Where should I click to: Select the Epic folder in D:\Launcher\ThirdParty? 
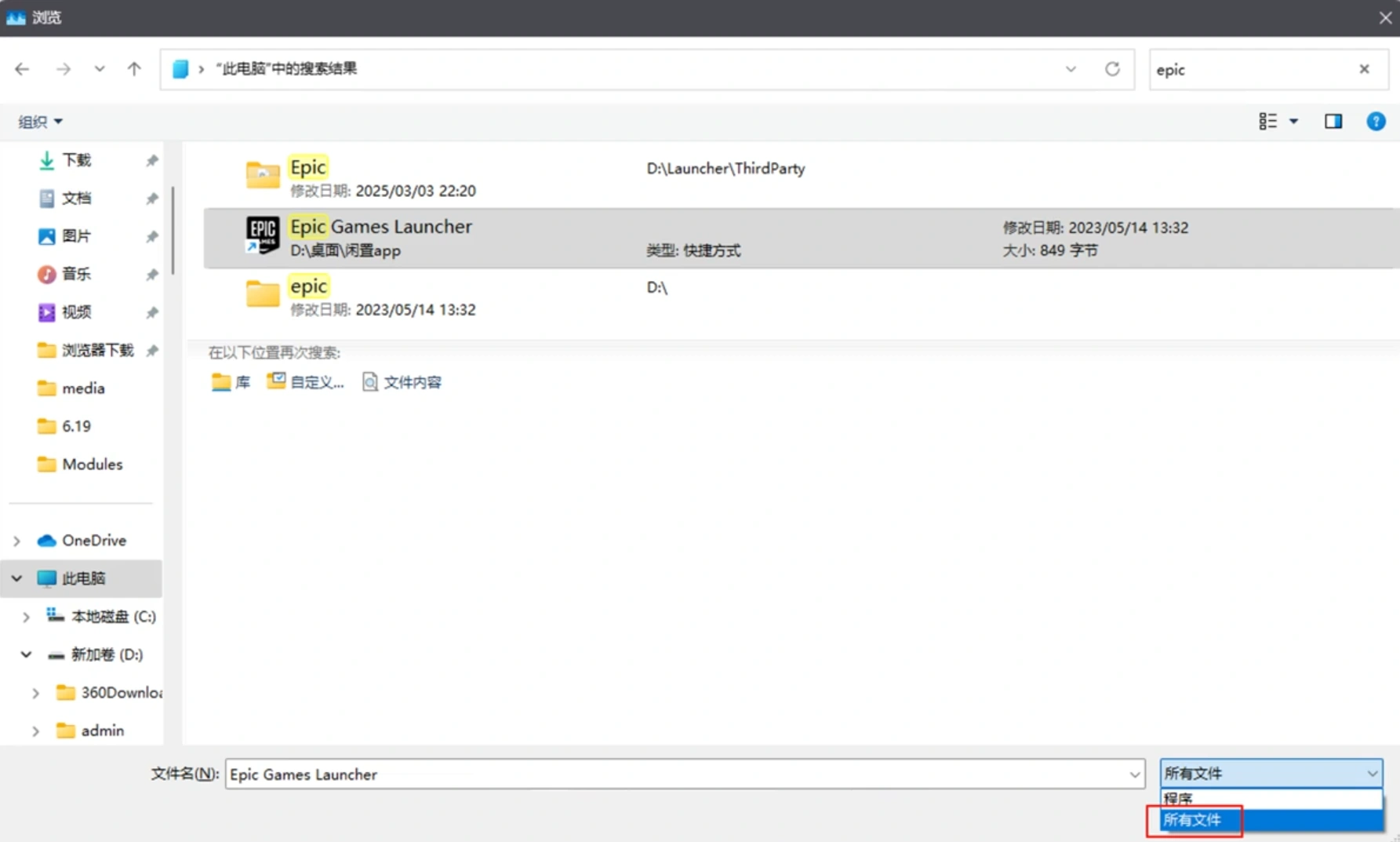800,178
